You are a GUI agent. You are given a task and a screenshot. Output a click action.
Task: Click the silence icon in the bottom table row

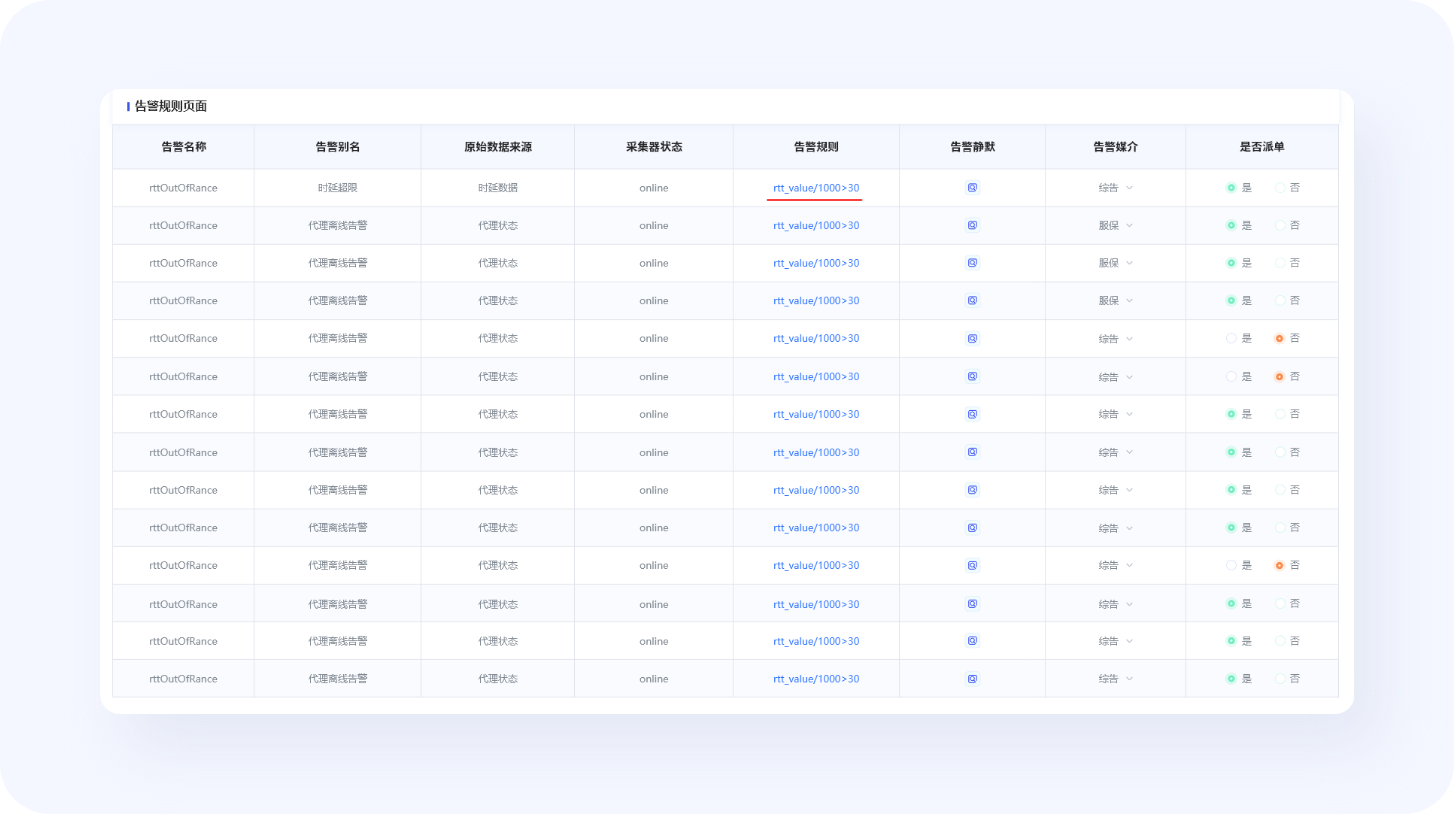[x=972, y=679]
